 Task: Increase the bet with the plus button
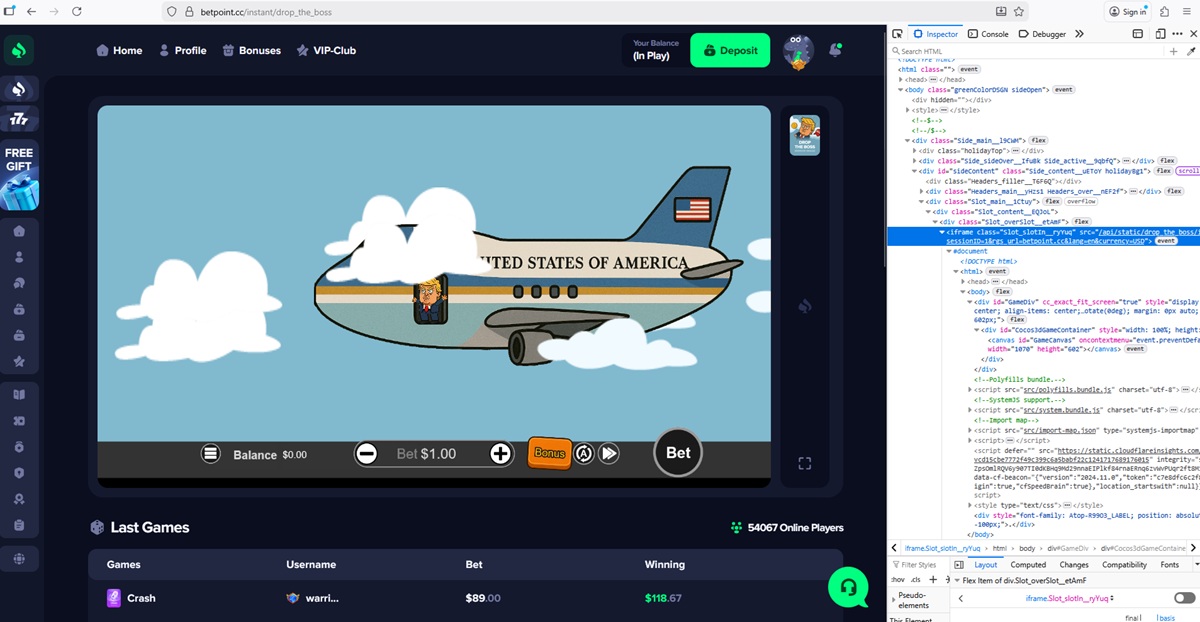(x=500, y=454)
